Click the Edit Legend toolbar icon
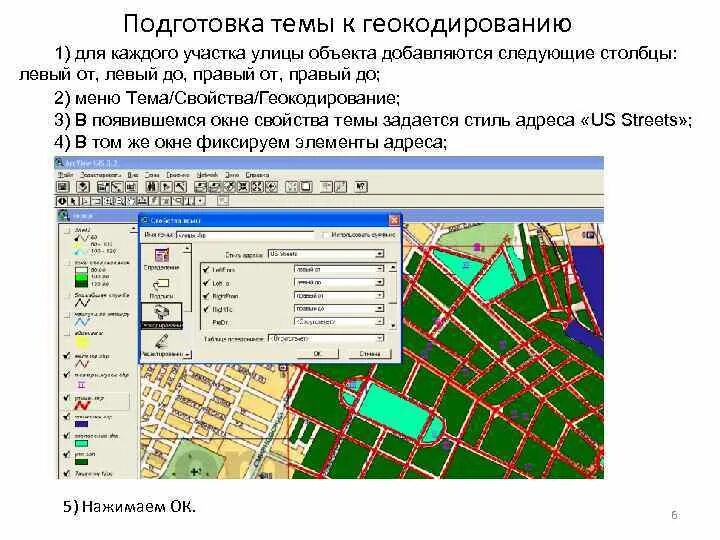 (117, 186)
